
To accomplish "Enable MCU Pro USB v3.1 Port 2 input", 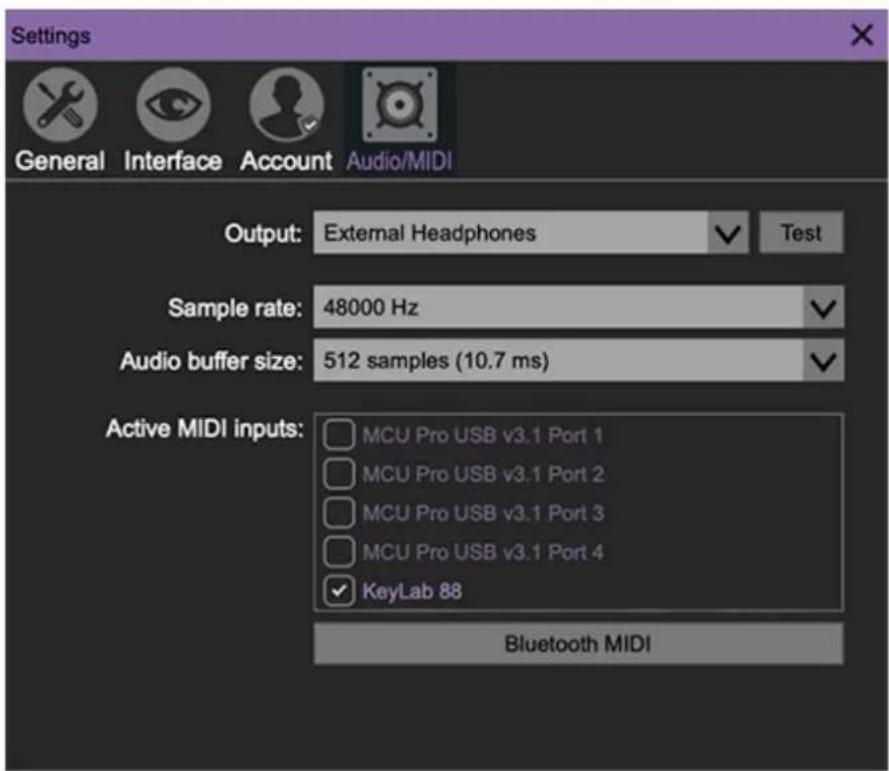I will (339, 474).
